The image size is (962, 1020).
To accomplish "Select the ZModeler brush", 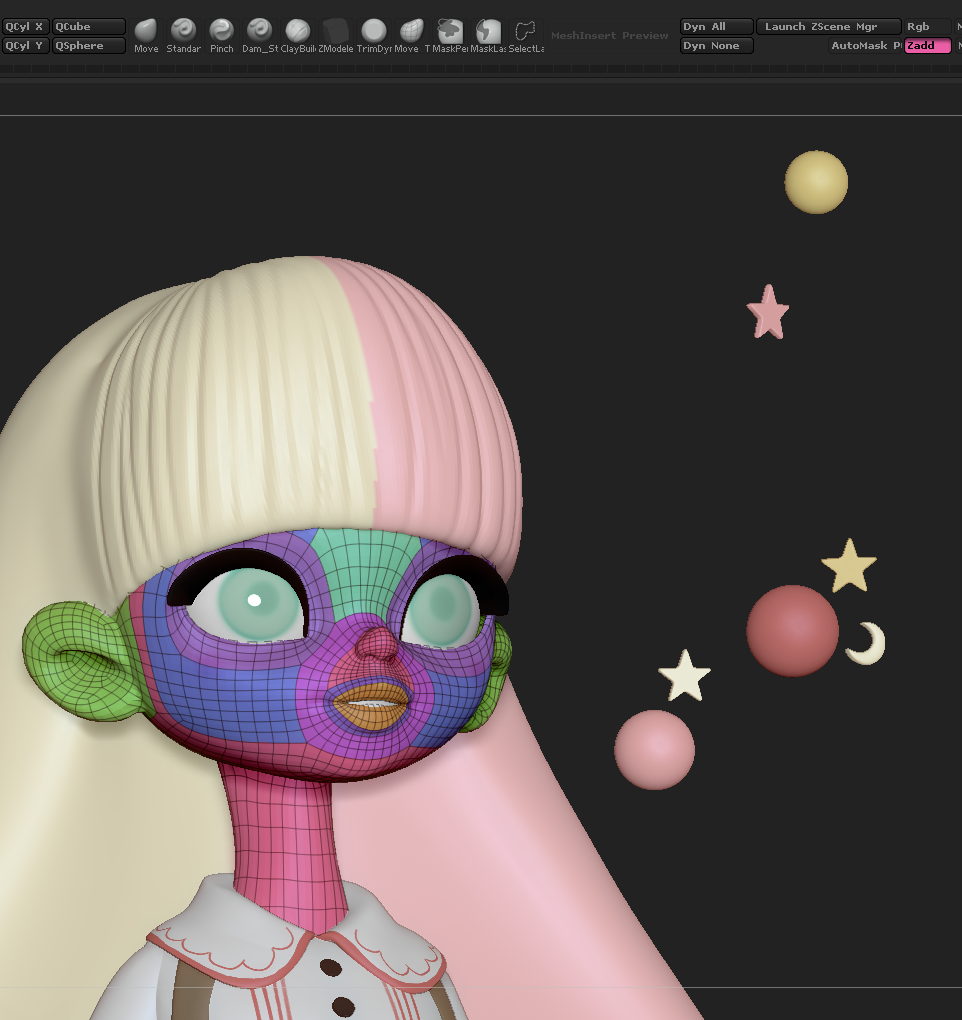I will coord(336,36).
